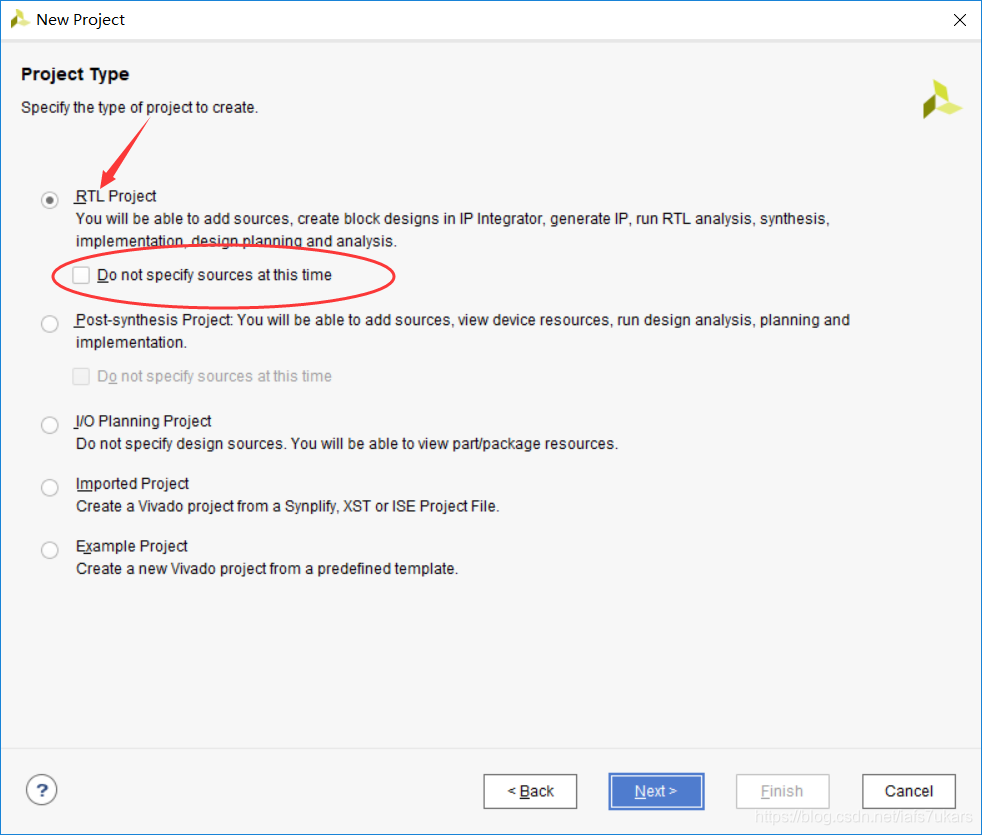
Task: Click the 'Project Type' heading text
Action: coord(75,74)
